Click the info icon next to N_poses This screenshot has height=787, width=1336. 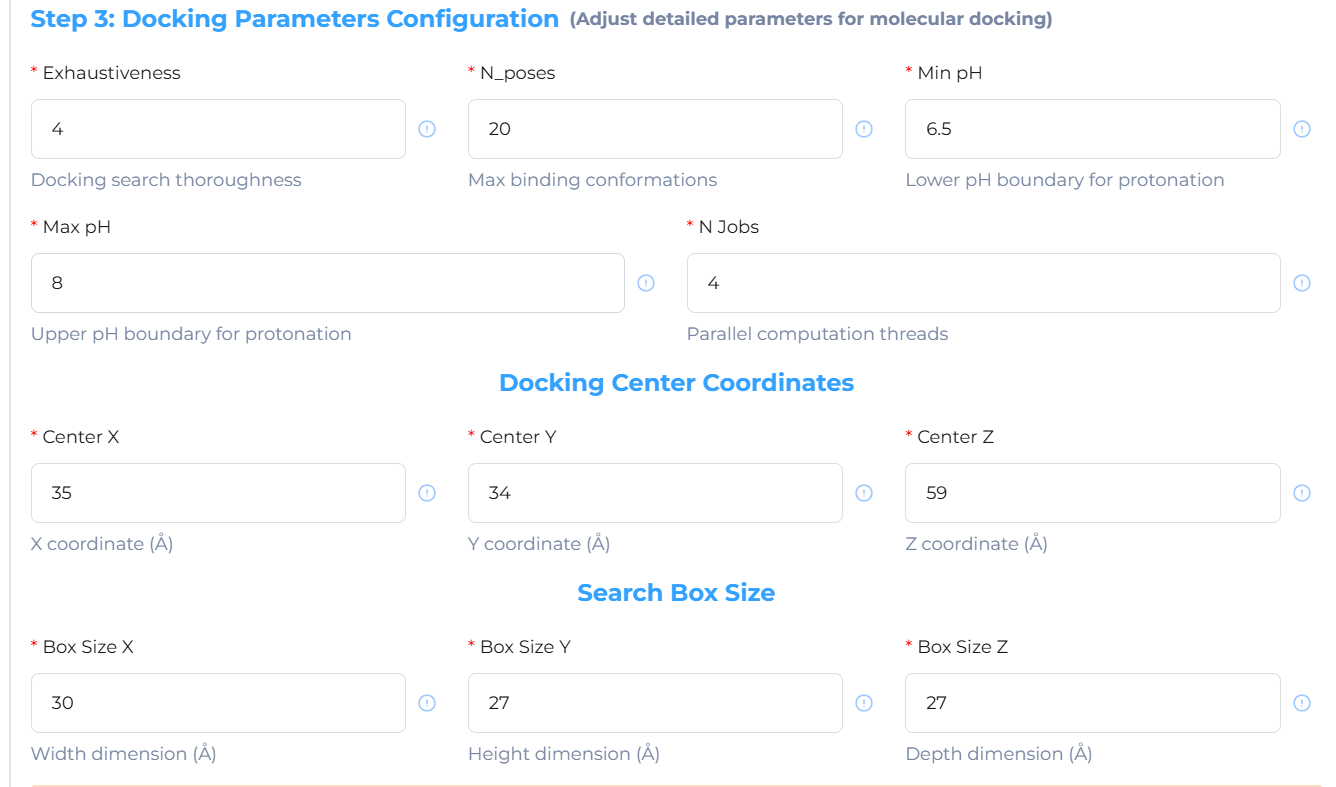[x=864, y=129]
